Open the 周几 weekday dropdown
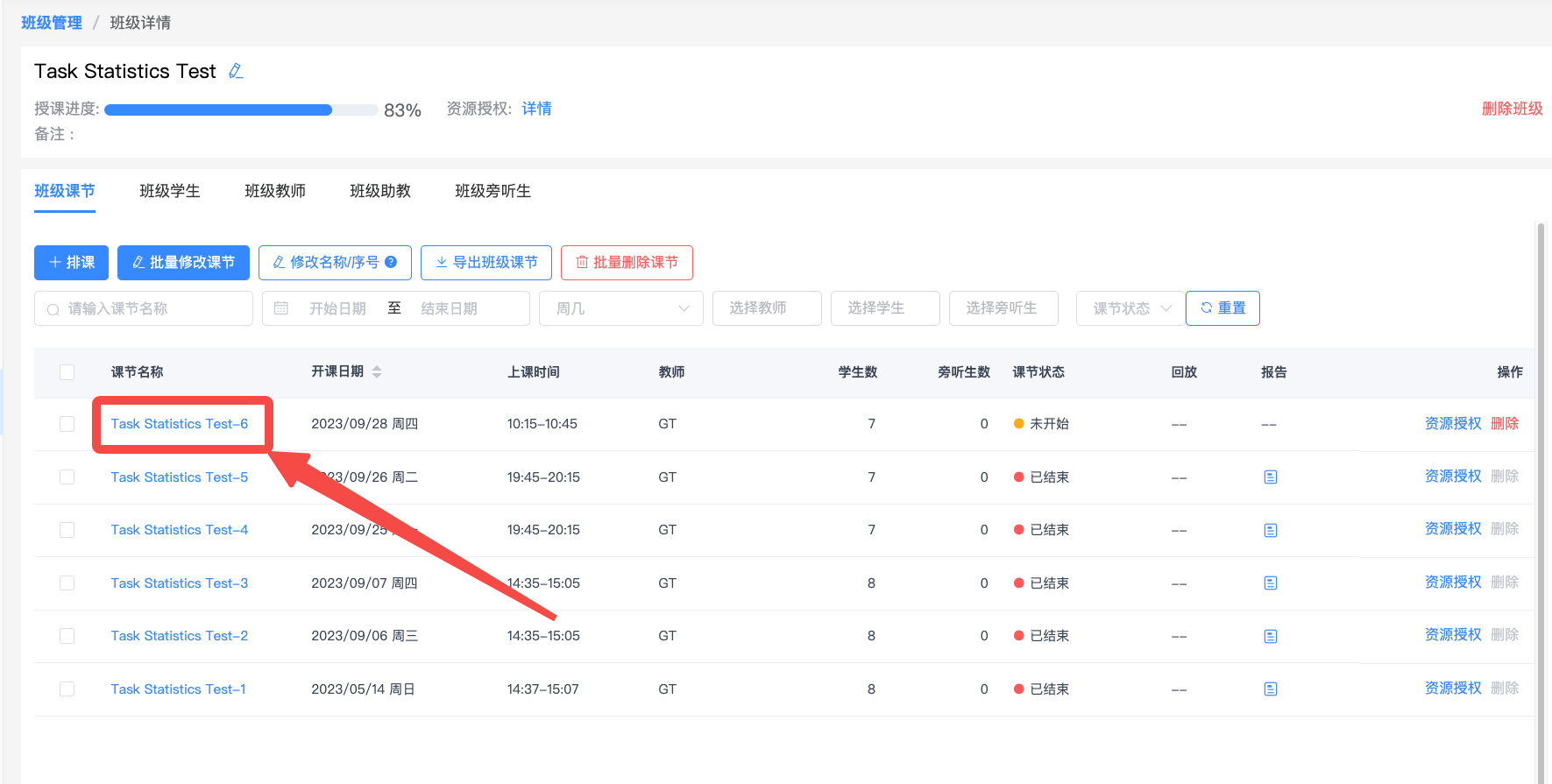1552x784 pixels. (621, 308)
